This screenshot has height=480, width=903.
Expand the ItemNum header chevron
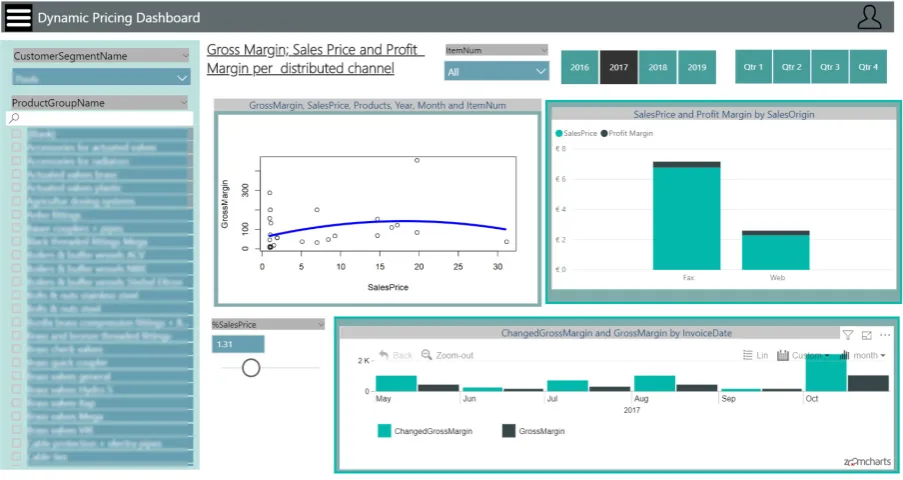544,51
